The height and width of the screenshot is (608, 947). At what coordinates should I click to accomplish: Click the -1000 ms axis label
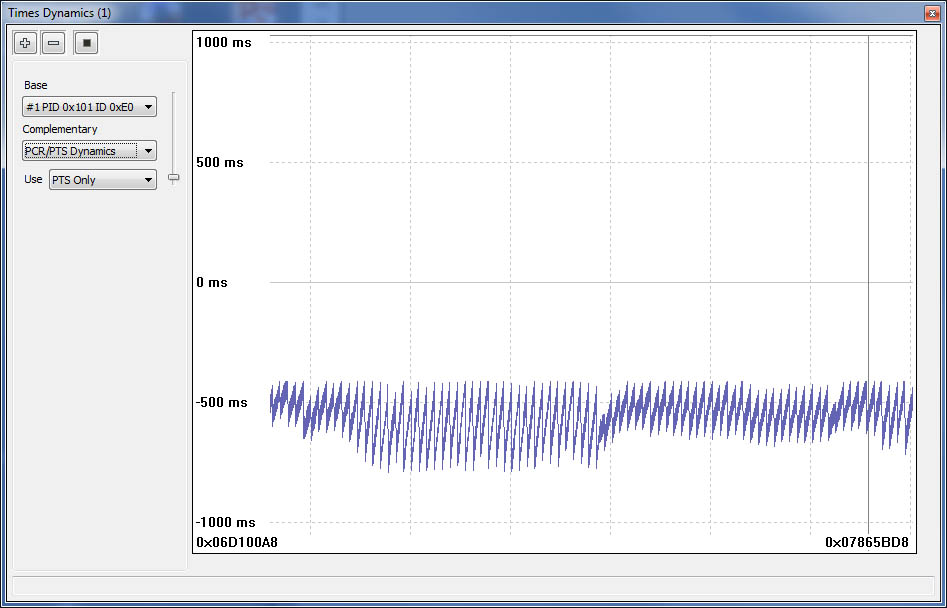226,522
